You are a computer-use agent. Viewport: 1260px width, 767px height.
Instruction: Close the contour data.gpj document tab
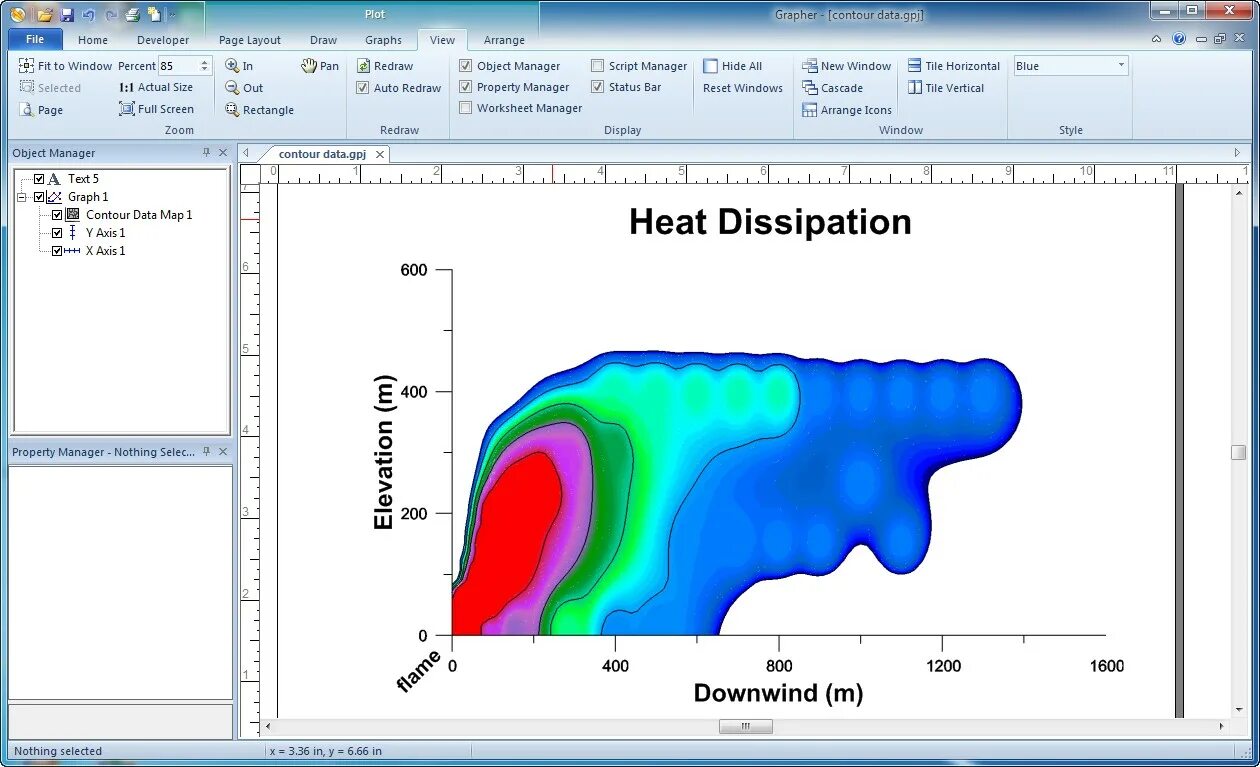[382, 154]
